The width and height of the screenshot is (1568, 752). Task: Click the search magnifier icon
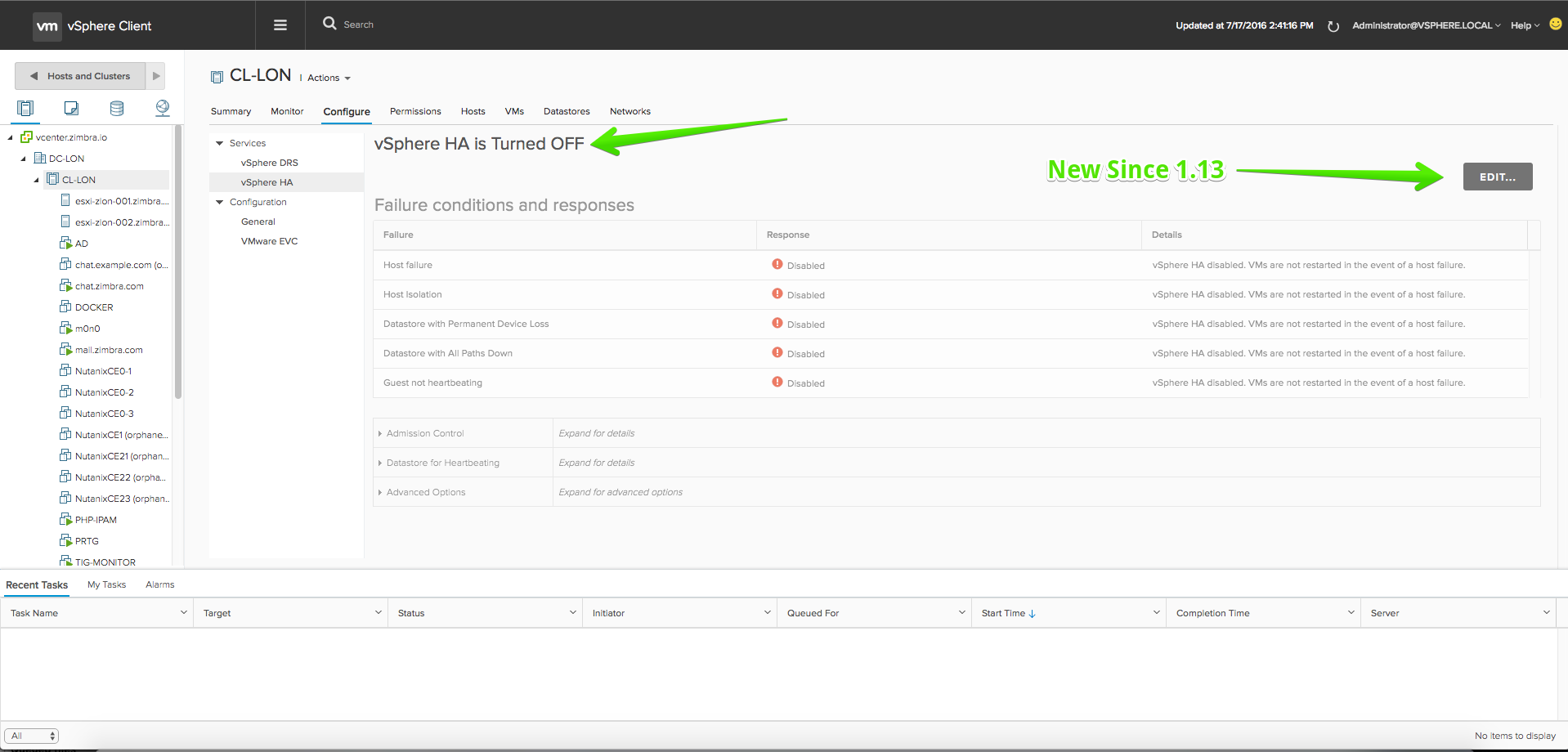click(329, 24)
